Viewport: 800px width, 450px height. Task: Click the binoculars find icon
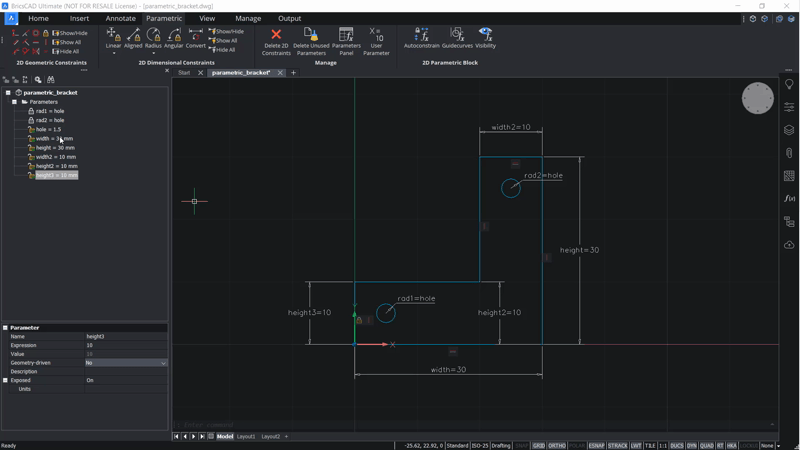(x=51, y=80)
